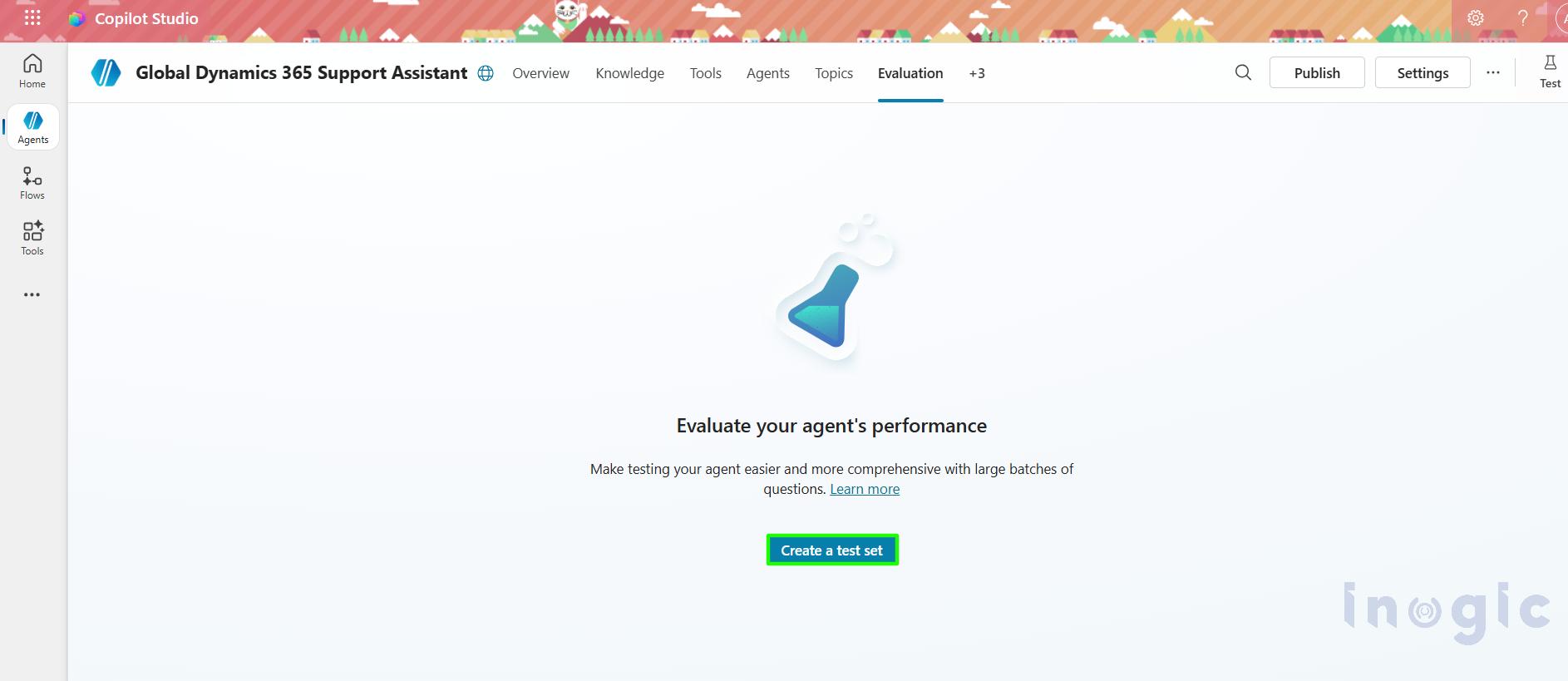
Task: Go to Home in sidebar
Action: [32, 72]
